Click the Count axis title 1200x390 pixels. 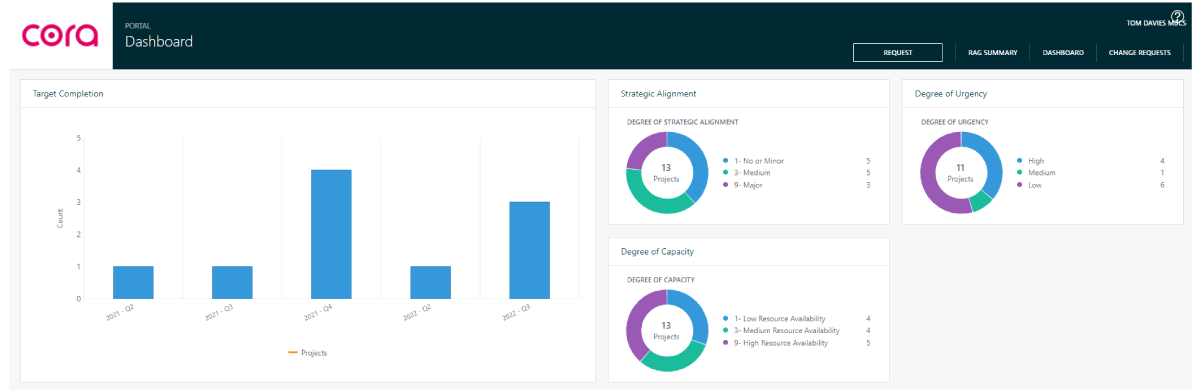coord(60,218)
